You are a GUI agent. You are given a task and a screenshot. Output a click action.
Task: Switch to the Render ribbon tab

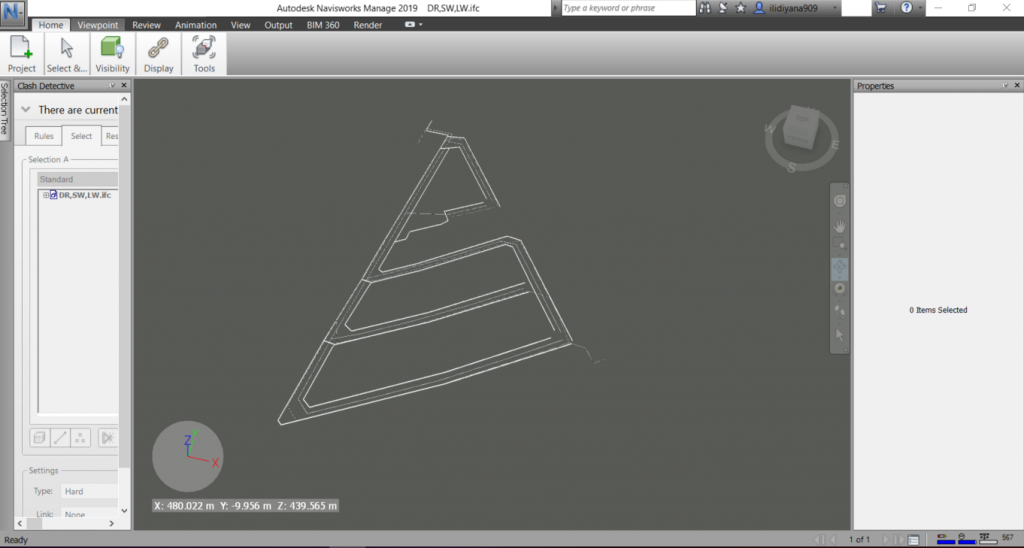pos(368,25)
